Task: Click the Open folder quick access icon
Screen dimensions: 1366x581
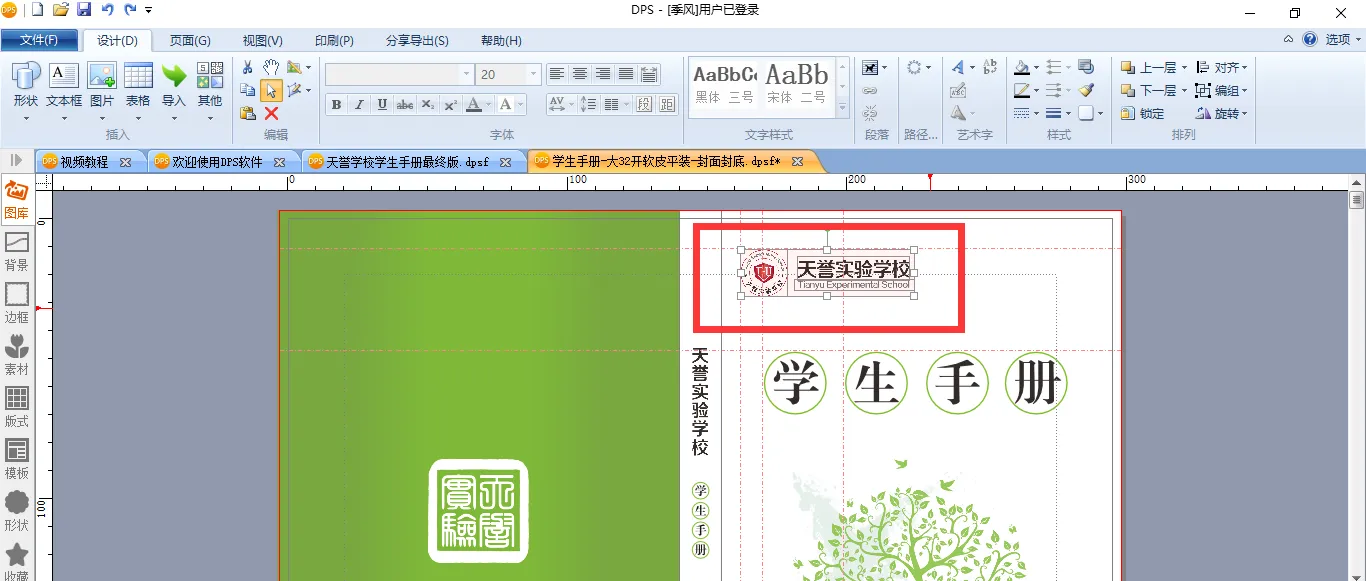Action: pos(61,10)
